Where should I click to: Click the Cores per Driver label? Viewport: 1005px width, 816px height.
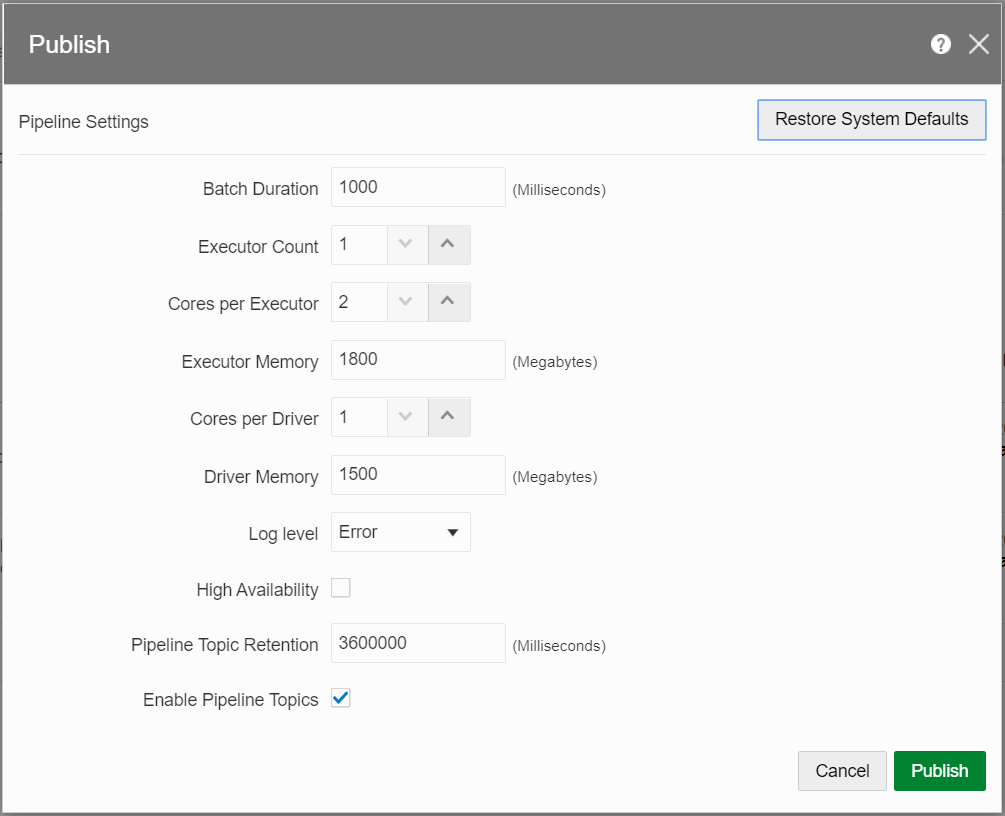[254, 419]
